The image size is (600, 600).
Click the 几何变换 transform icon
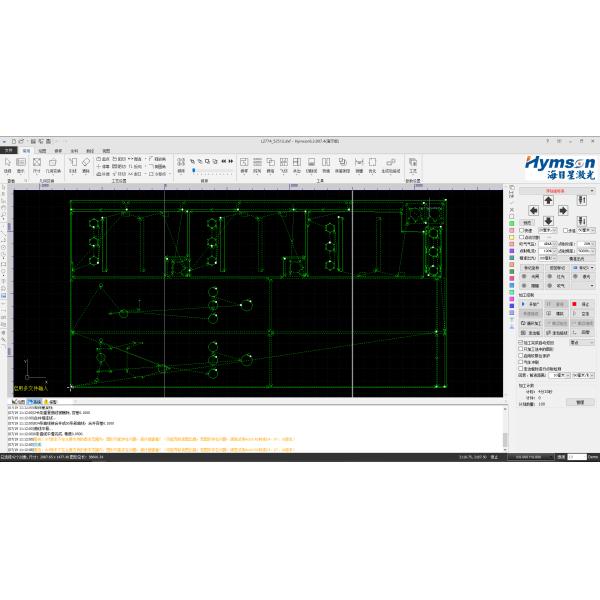click(54, 163)
